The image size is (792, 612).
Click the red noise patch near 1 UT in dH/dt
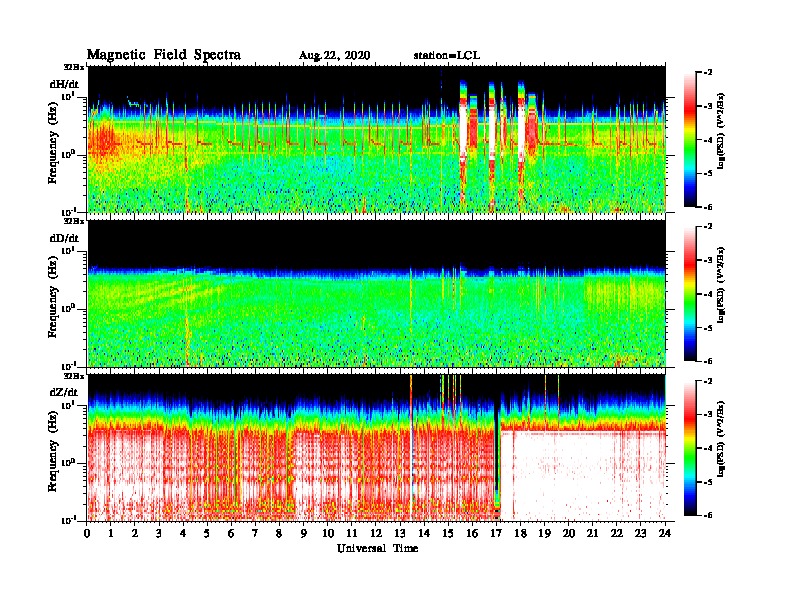pyautogui.click(x=104, y=140)
